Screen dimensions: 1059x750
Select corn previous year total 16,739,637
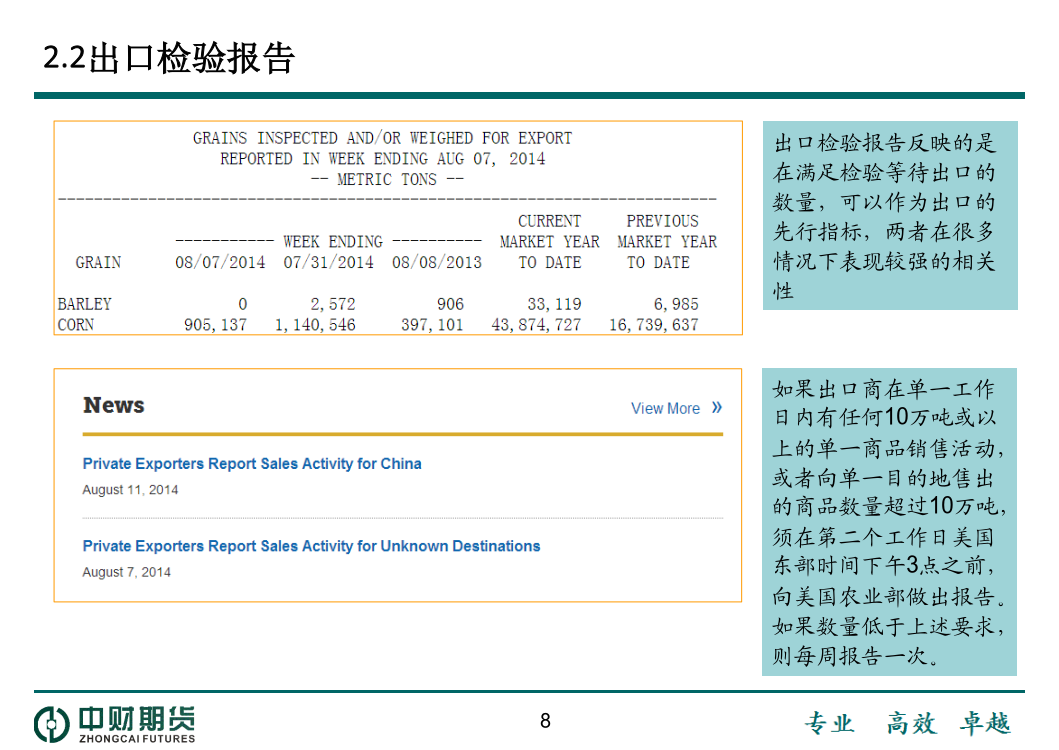click(x=654, y=325)
